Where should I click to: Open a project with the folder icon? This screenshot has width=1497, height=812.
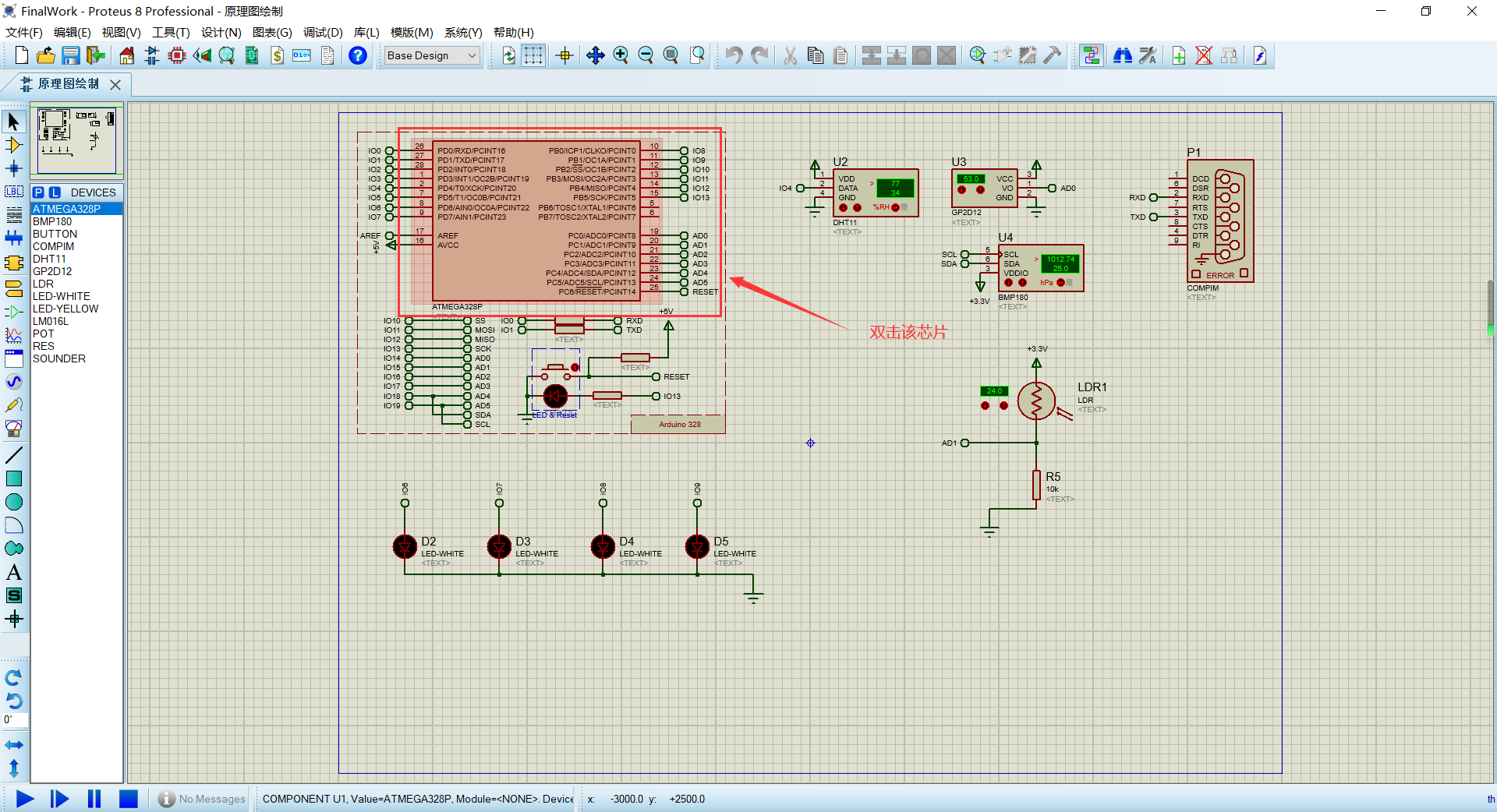pos(46,55)
